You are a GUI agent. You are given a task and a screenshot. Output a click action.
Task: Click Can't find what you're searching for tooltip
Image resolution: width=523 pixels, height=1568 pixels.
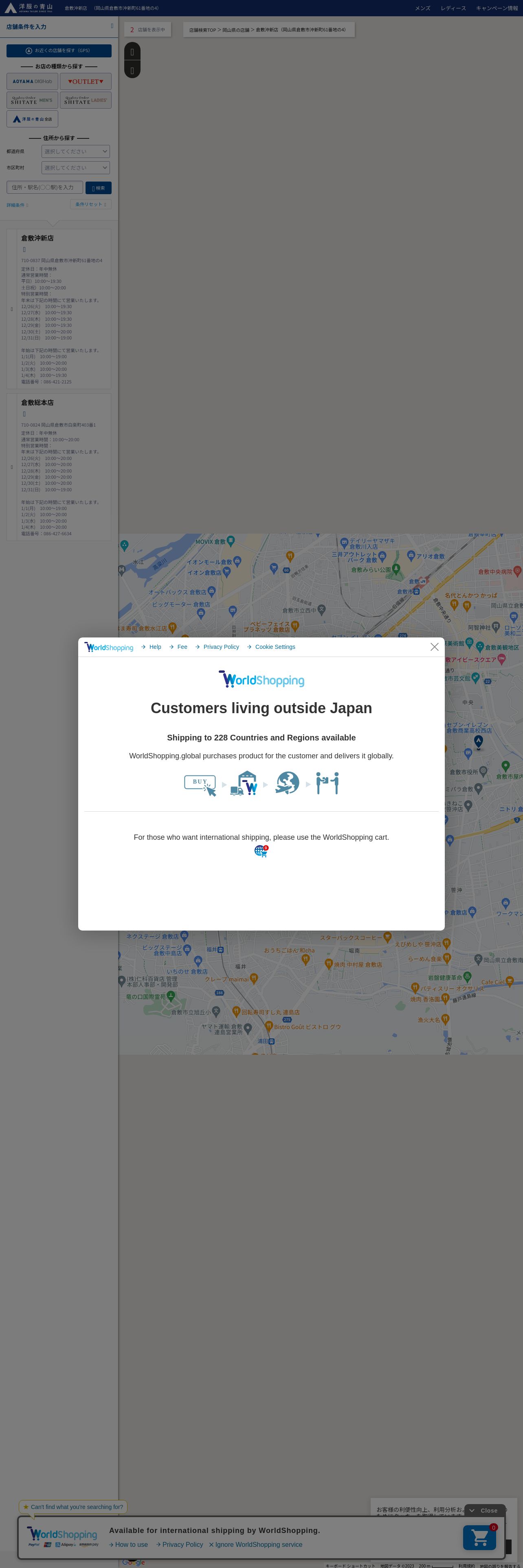coord(73,1507)
